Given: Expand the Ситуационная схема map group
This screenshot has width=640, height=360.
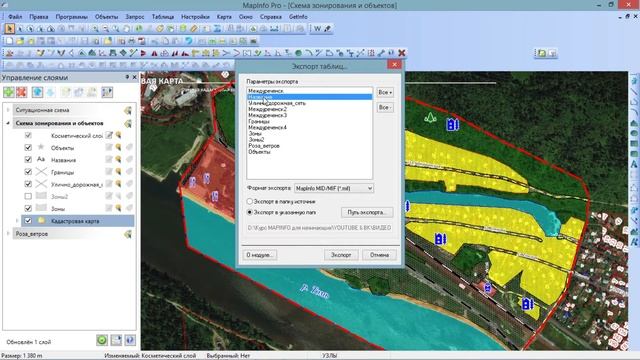Looking at the screenshot, I should point(8,110).
